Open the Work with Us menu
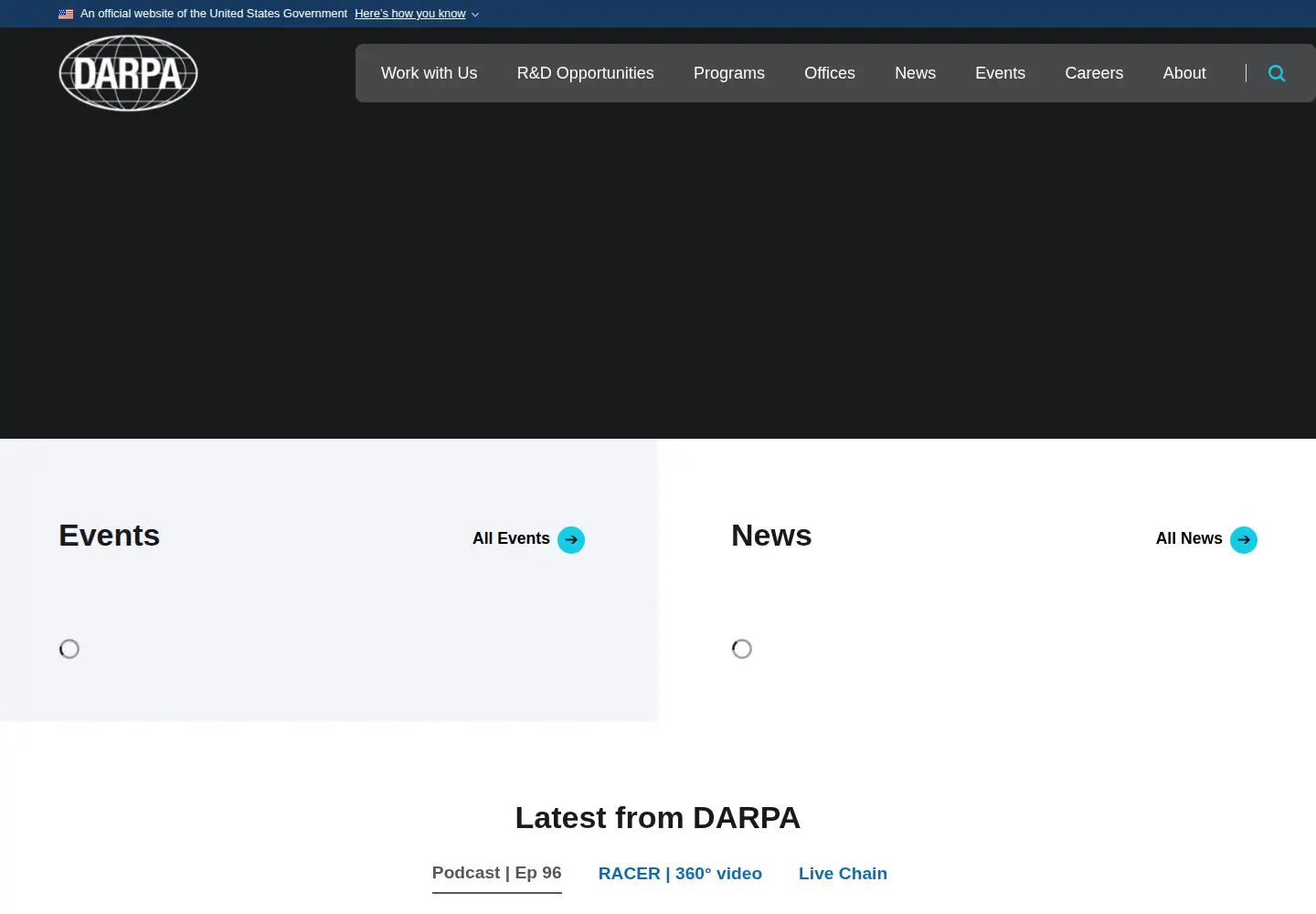The image size is (1316, 914). tap(429, 73)
